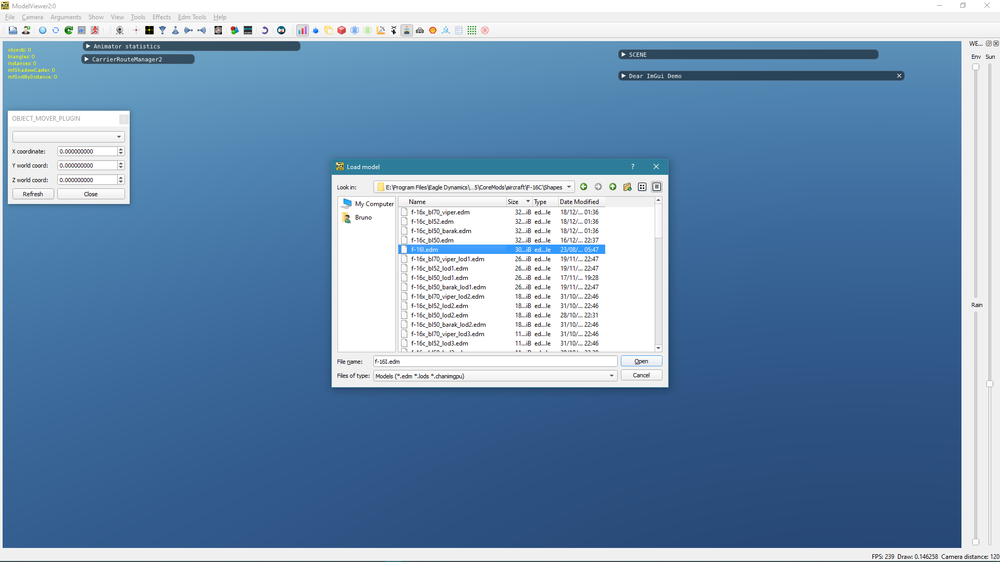This screenshot has height=562, width=1000.
Task: Click the funnel filter icon in the toolbar
Action: pos(163,30)
